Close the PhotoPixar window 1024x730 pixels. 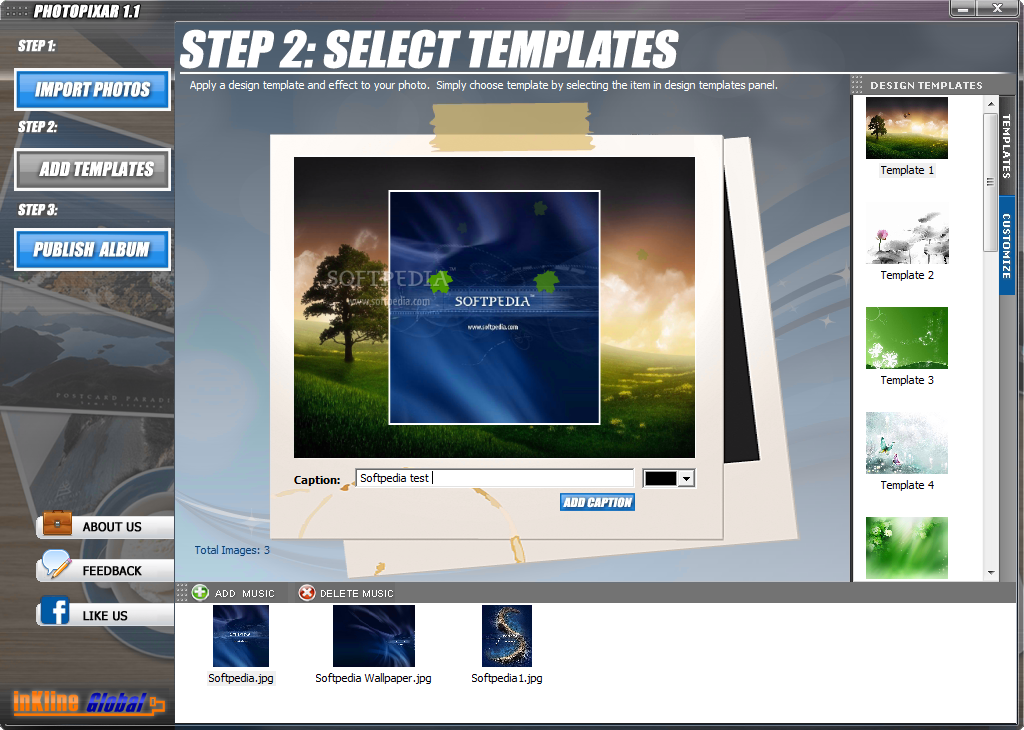point(997,8)
